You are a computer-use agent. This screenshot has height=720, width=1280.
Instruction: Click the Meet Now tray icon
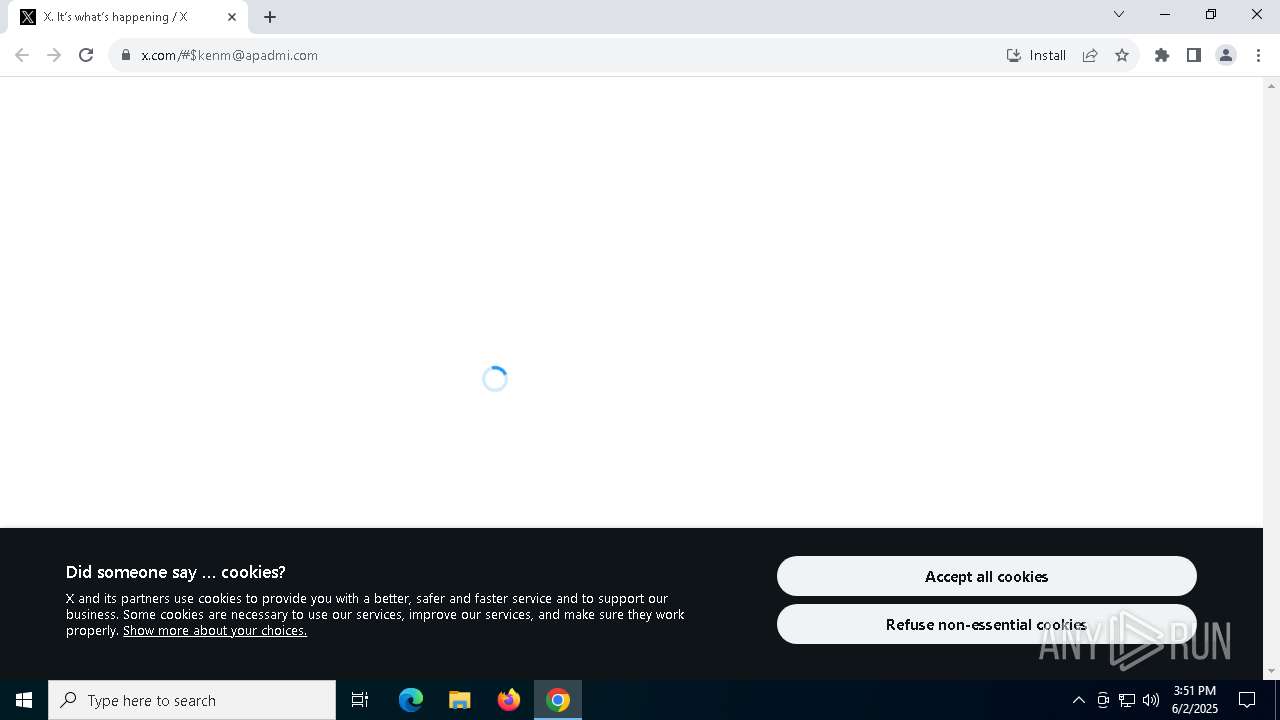pyautogui.click(x=1103, y=700)
